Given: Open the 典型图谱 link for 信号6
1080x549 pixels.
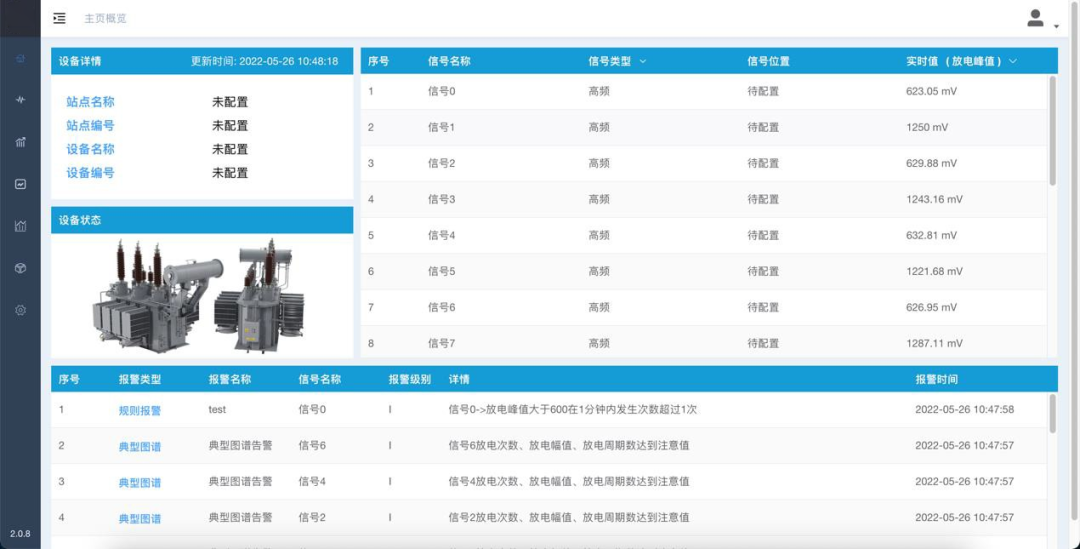Looking at the screenshot, I should click(140, 446).
